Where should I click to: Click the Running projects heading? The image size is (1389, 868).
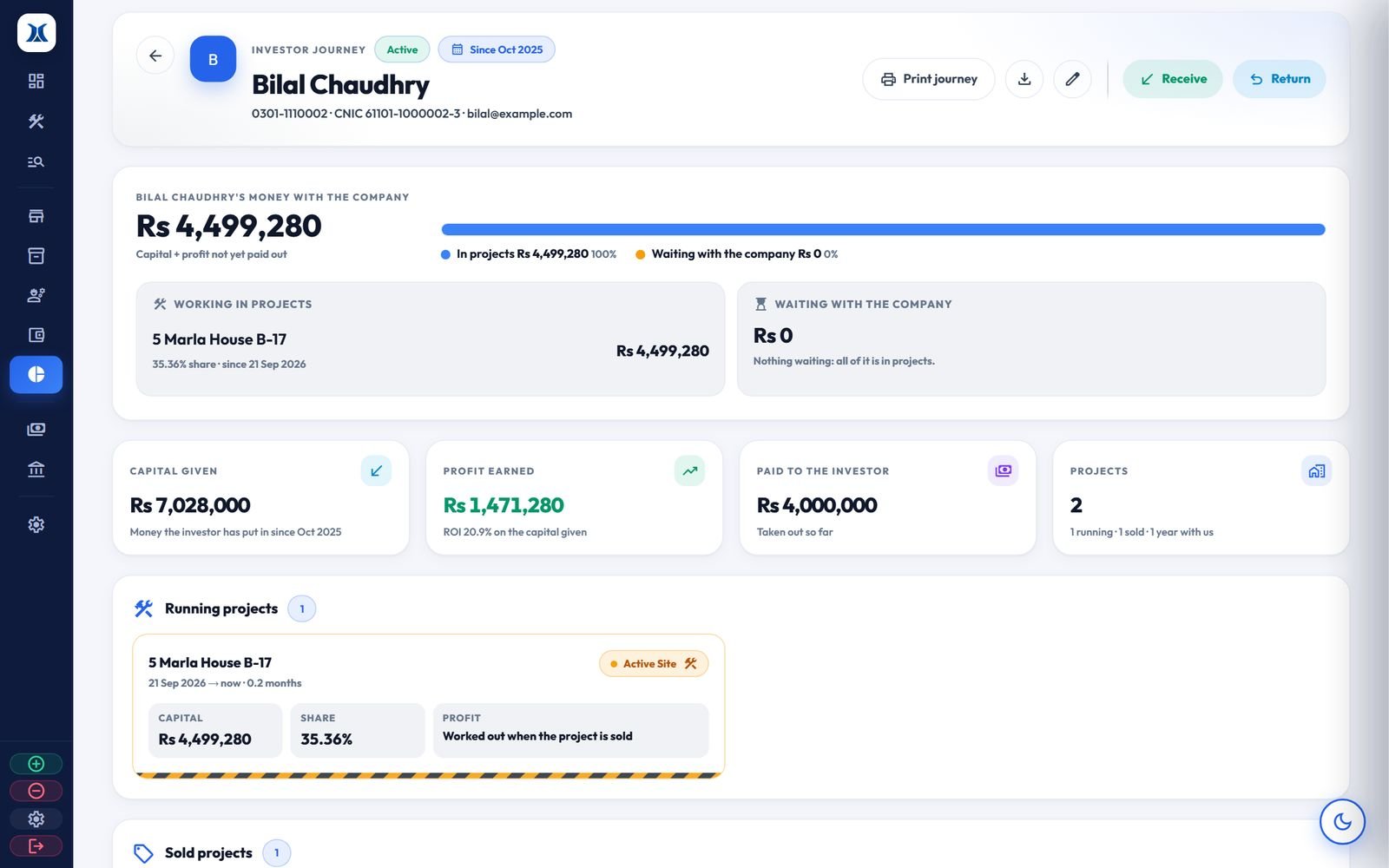point(221,608)
